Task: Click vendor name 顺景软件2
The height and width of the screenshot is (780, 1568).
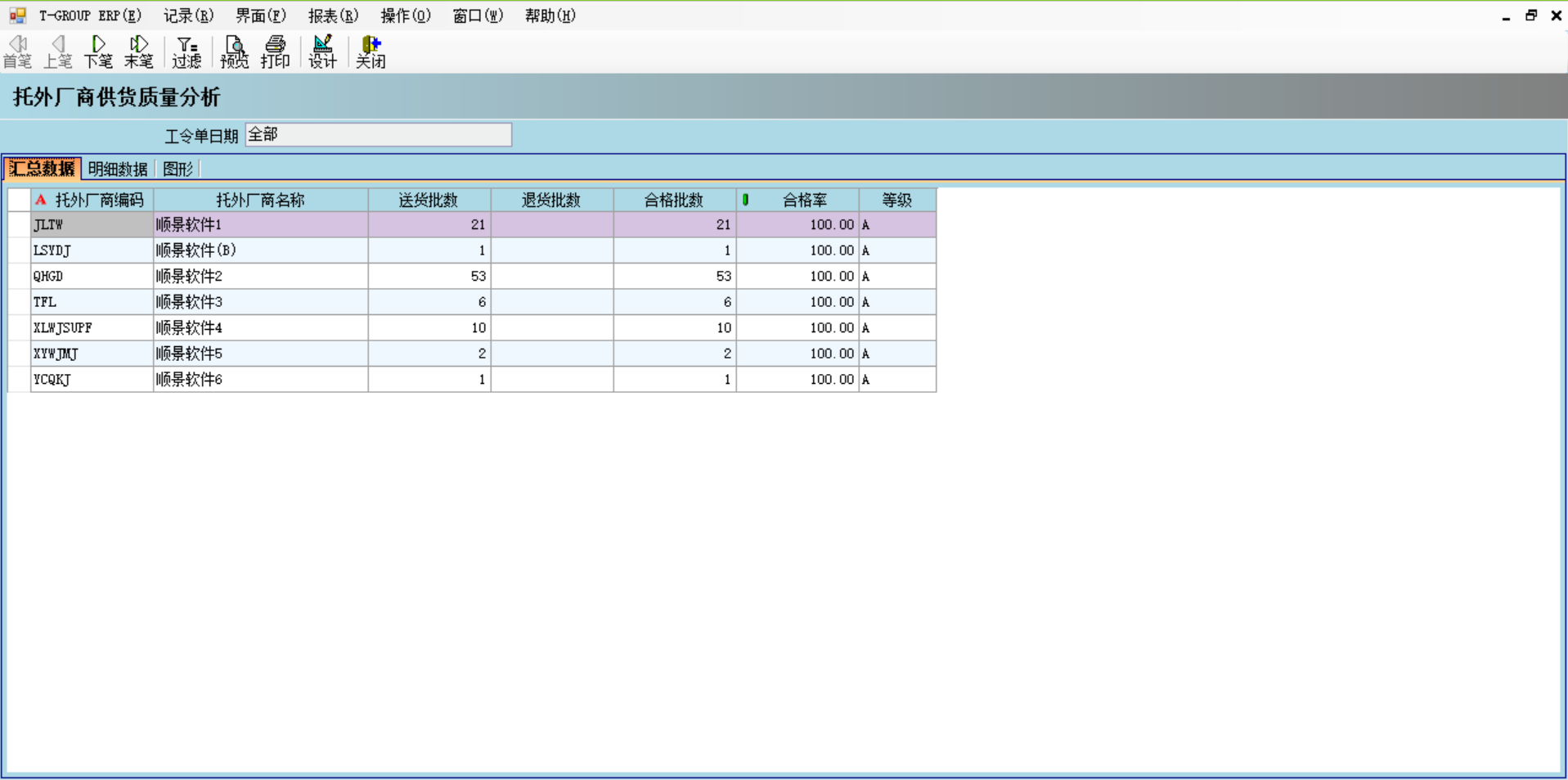Action: [x=260, y=276]
